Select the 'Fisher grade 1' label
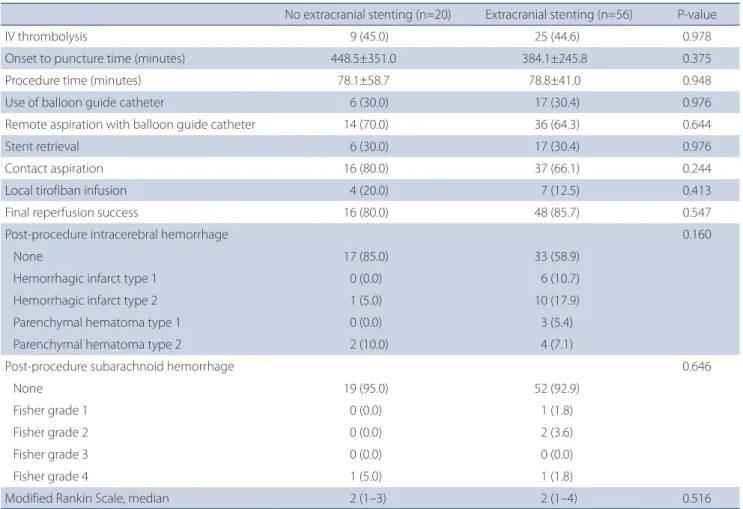Image resolution: width=743 pixels, height=509 pixels. click(x=50, y=410)
